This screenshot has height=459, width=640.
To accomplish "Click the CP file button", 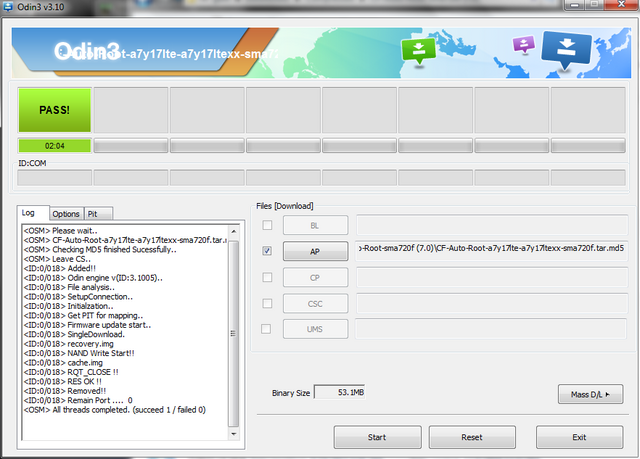I will pyautogui.click(x=316, y=277).
